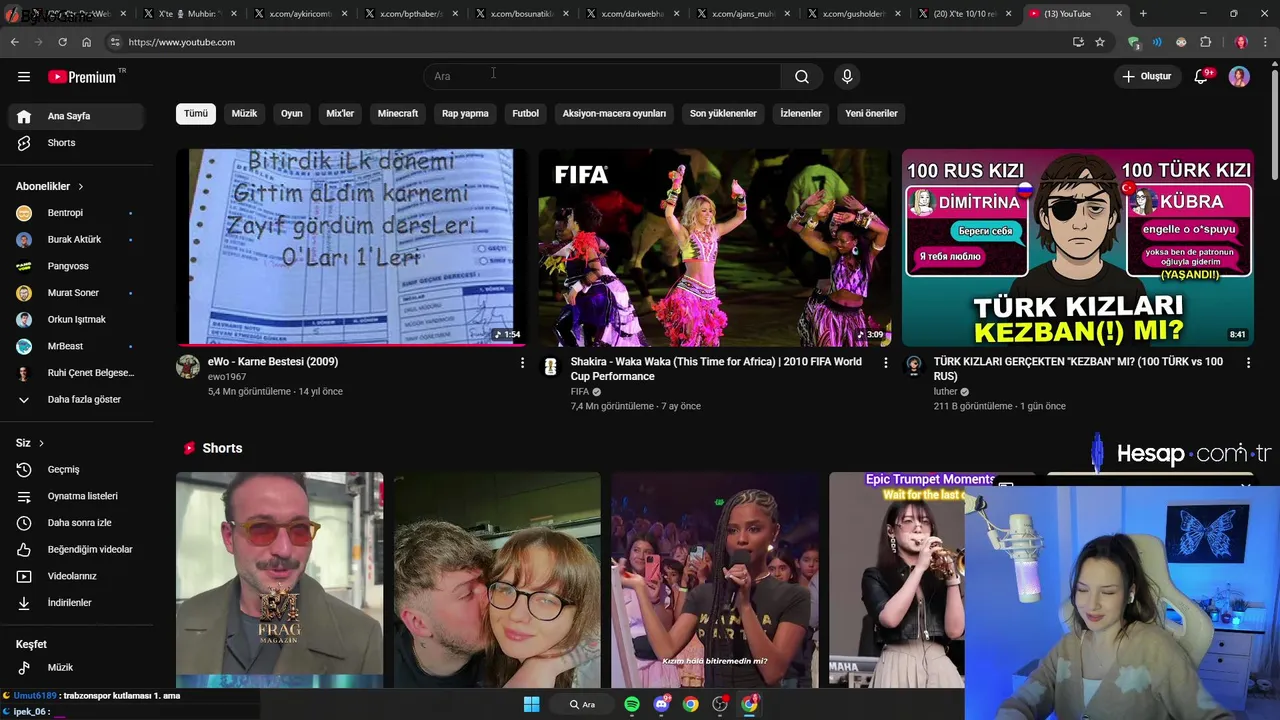Click the Oluştur create button
This screenshot has width=1280, height=720.
coord(1147,77)
